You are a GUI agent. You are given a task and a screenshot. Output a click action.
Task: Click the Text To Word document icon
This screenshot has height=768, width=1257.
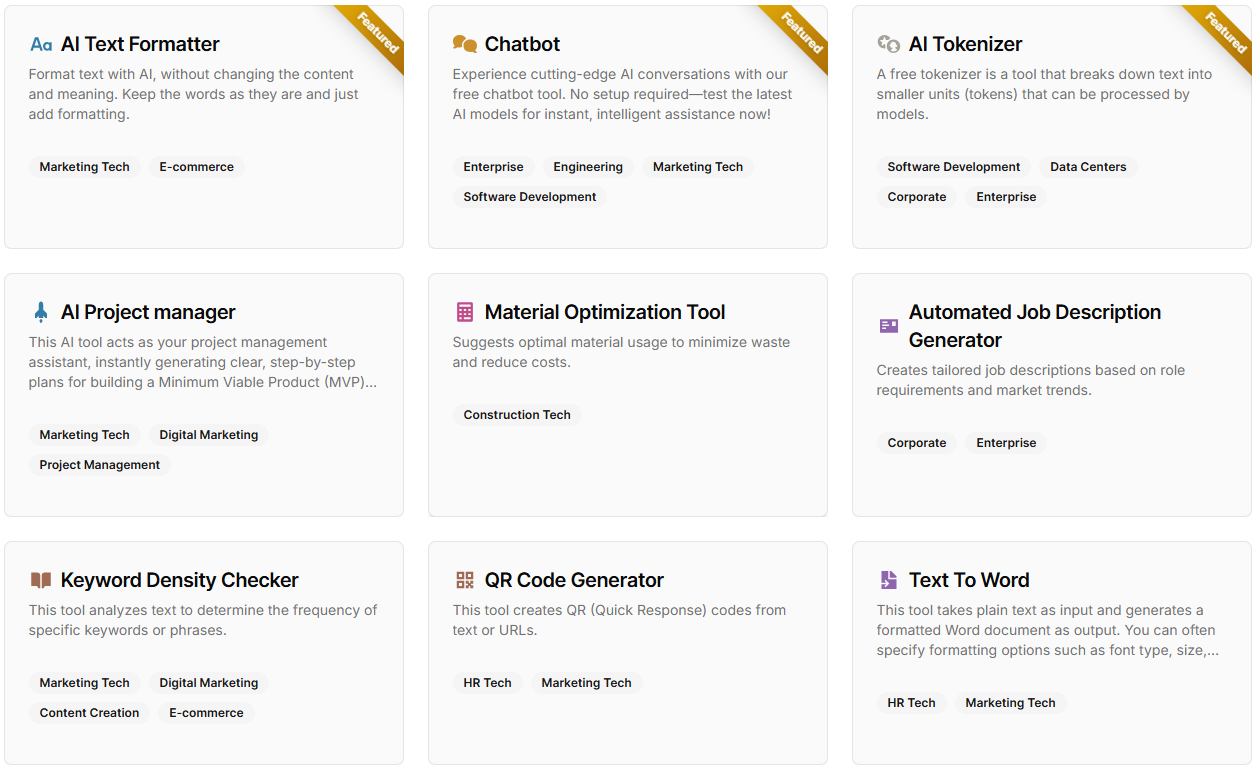point(888,579)
